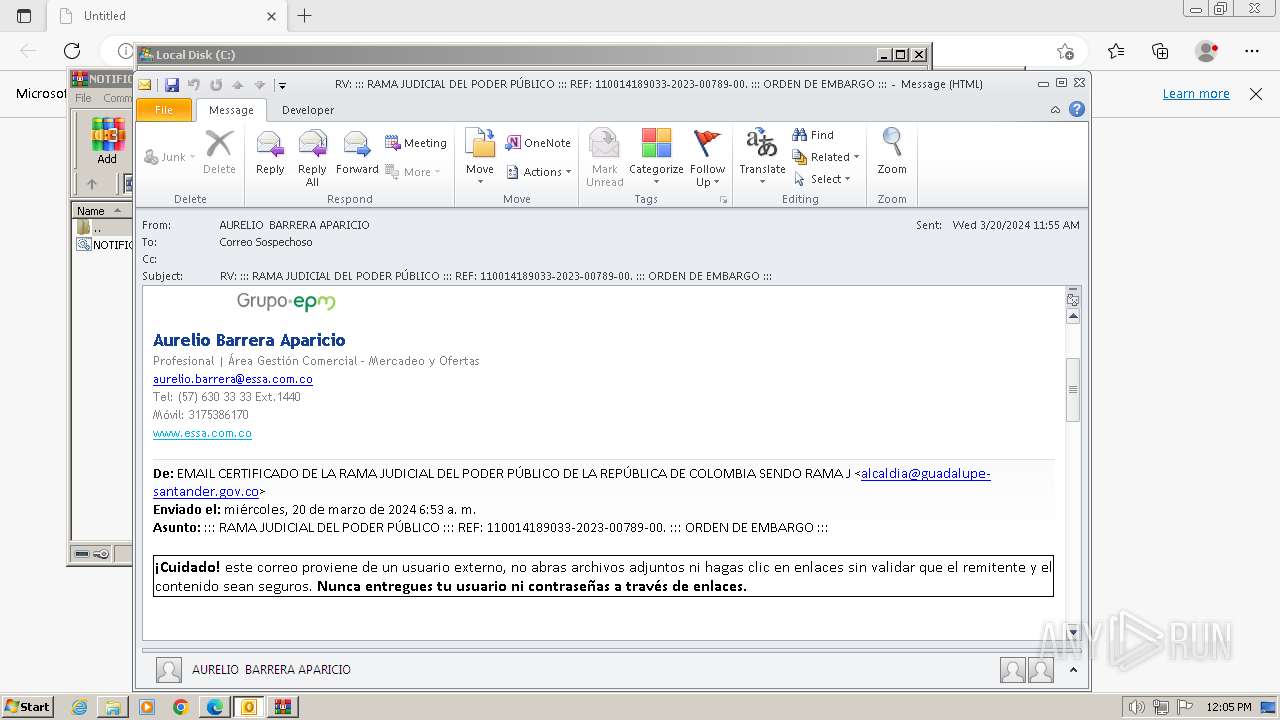The height and width of the screenshot is (720, 1280).
Task: Click the taskbar clock showing 12:05 PM
Action: (x=1229, y=707)
